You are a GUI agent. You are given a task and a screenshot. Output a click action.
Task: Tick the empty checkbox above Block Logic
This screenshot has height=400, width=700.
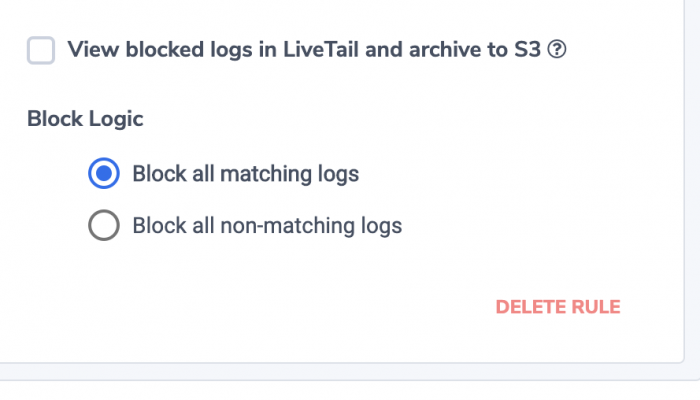[41, 50]
